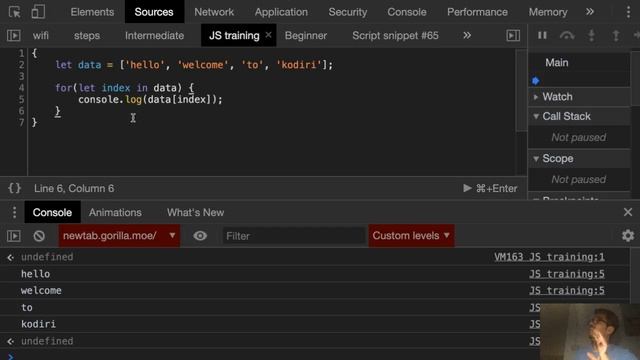
Task: Open the Application panel
Action: [x=281, y=12]
